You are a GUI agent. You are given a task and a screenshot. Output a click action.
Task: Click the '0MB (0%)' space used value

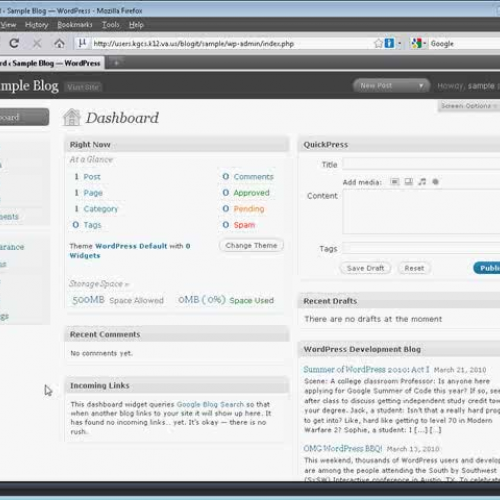click(202, 300)
